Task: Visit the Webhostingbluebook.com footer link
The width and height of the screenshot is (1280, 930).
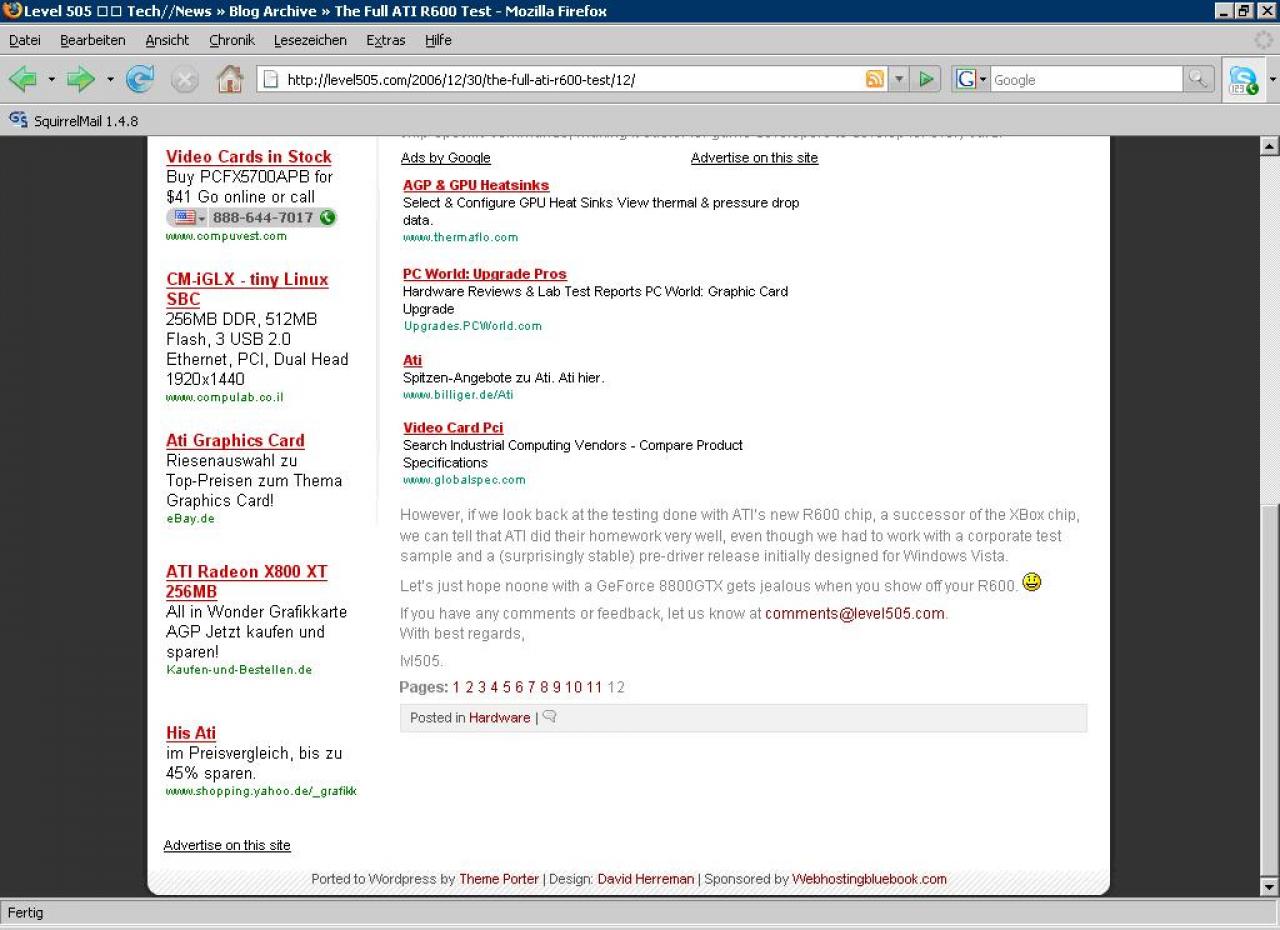Action: click(869, 879)
